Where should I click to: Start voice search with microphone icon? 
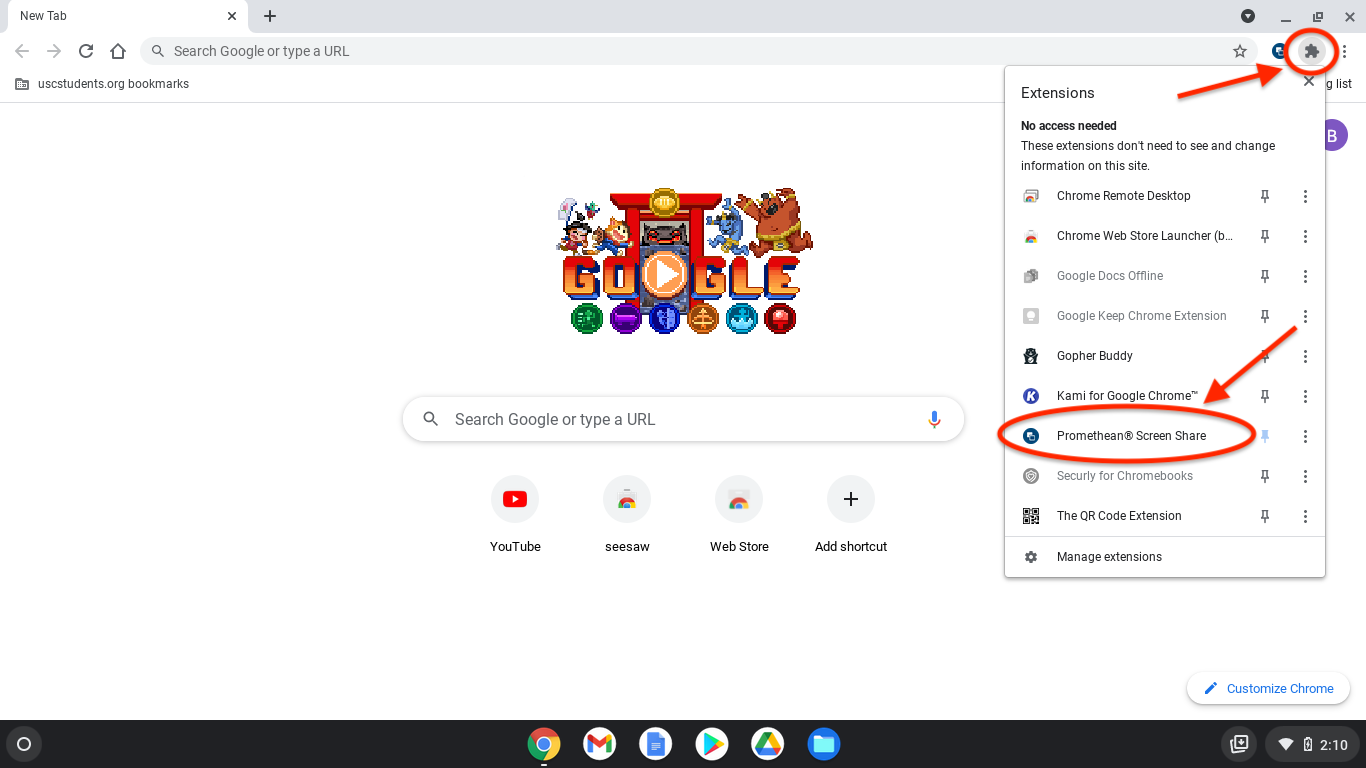pos(934,419)
